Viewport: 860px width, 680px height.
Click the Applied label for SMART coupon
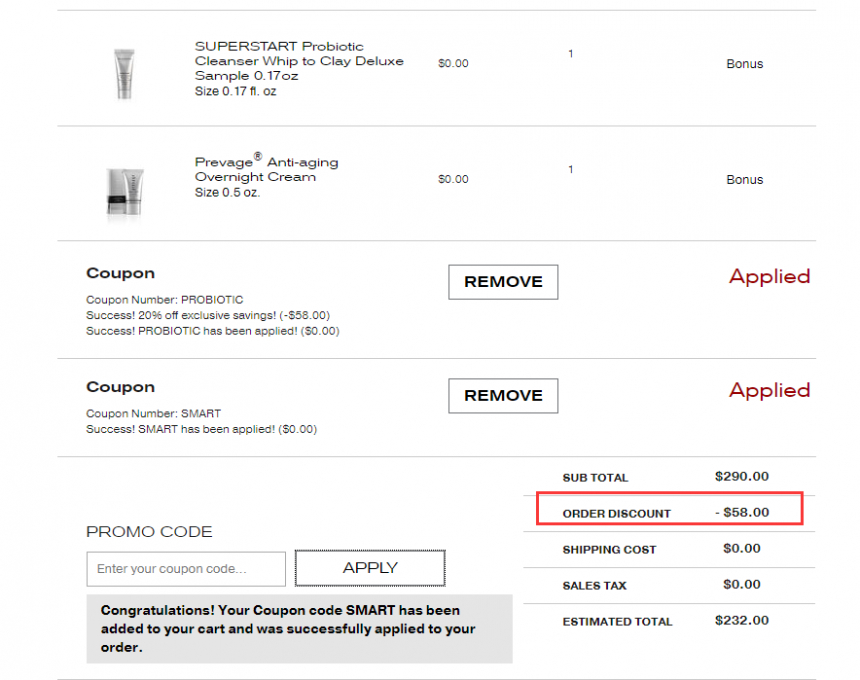(769, 390)
